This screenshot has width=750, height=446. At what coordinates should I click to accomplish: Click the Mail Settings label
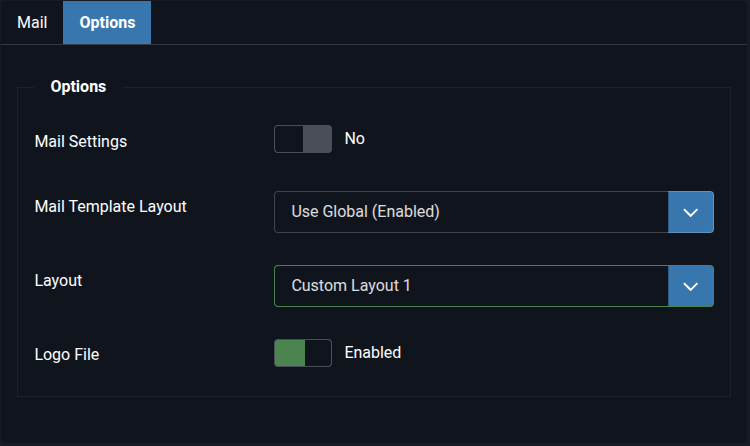pos(81,141)
